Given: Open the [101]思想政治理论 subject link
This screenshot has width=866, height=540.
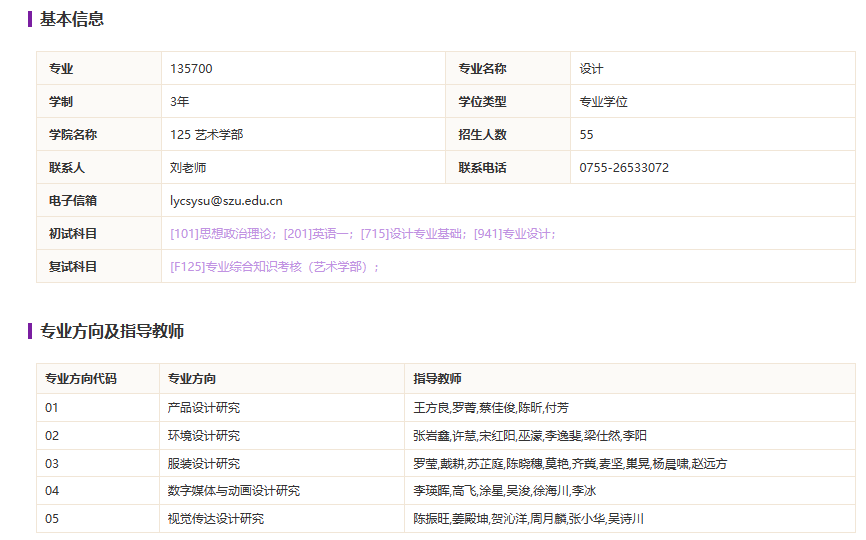Looking at the screenshot, I should point(223,234).
